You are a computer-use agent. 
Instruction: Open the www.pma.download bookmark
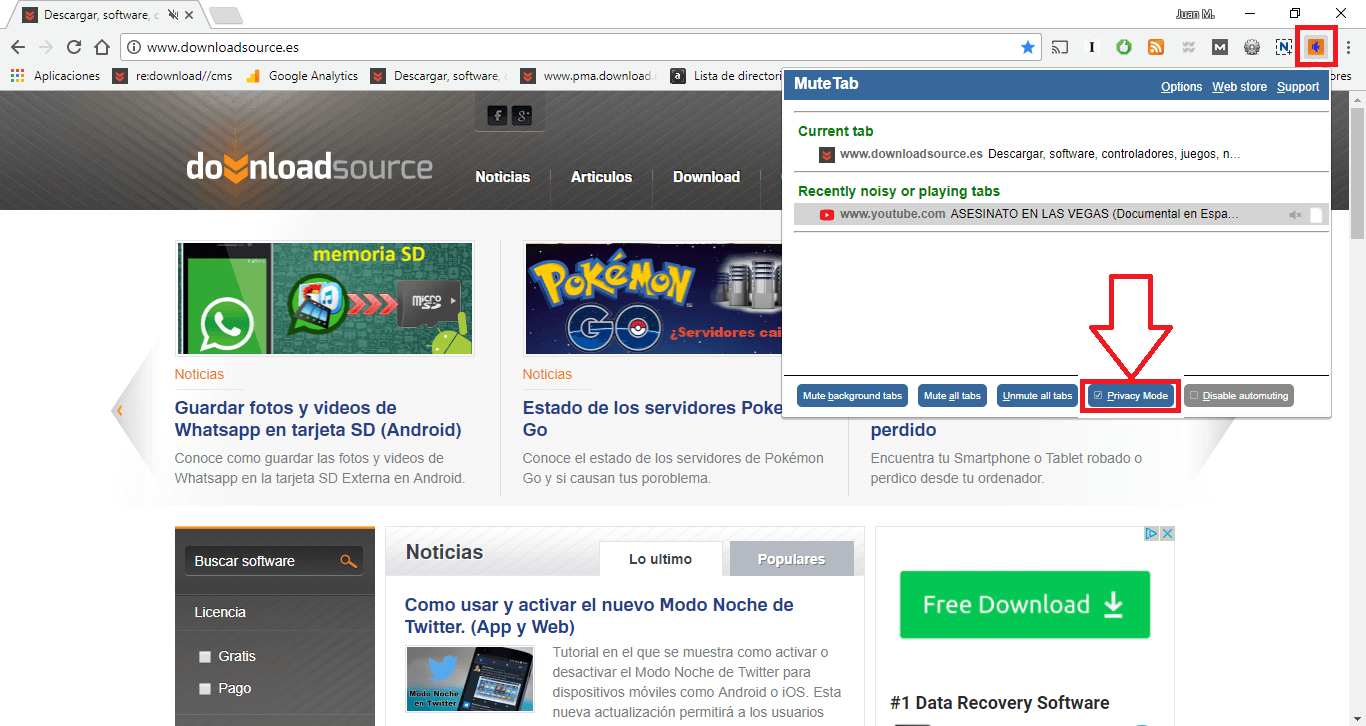[x=590, y=76]
